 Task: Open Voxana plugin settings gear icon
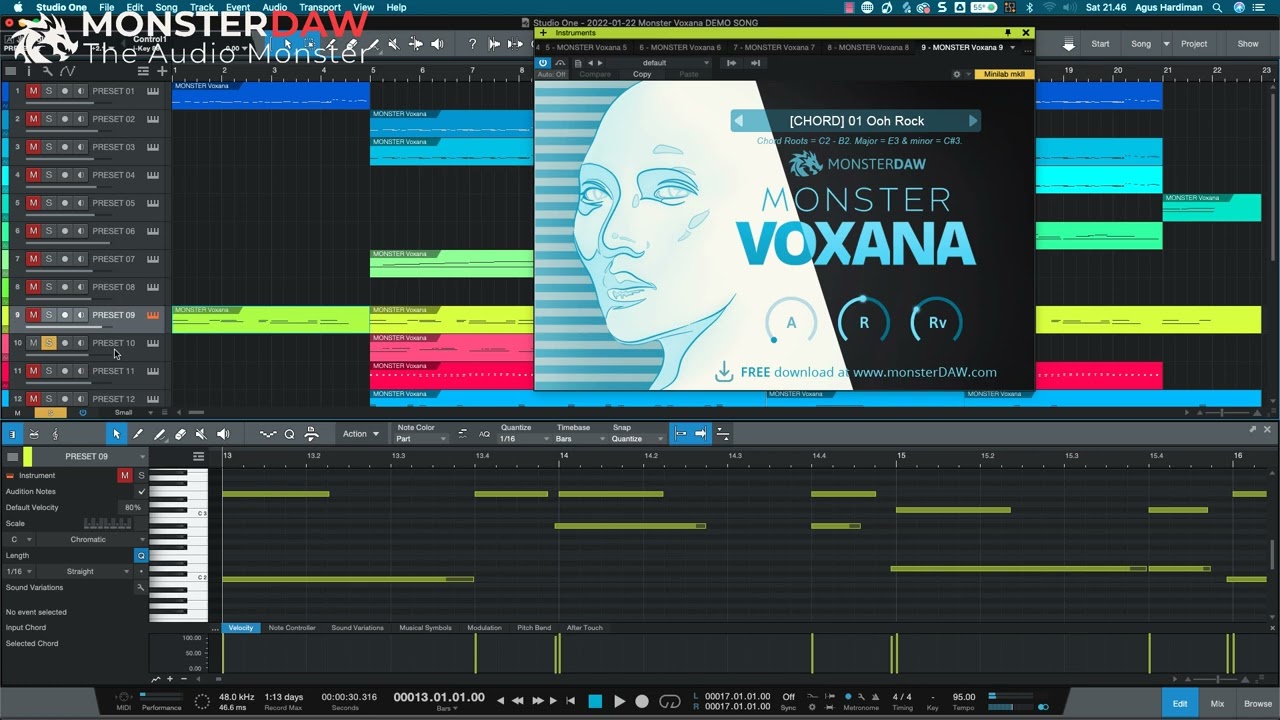[x=957, y=74]
